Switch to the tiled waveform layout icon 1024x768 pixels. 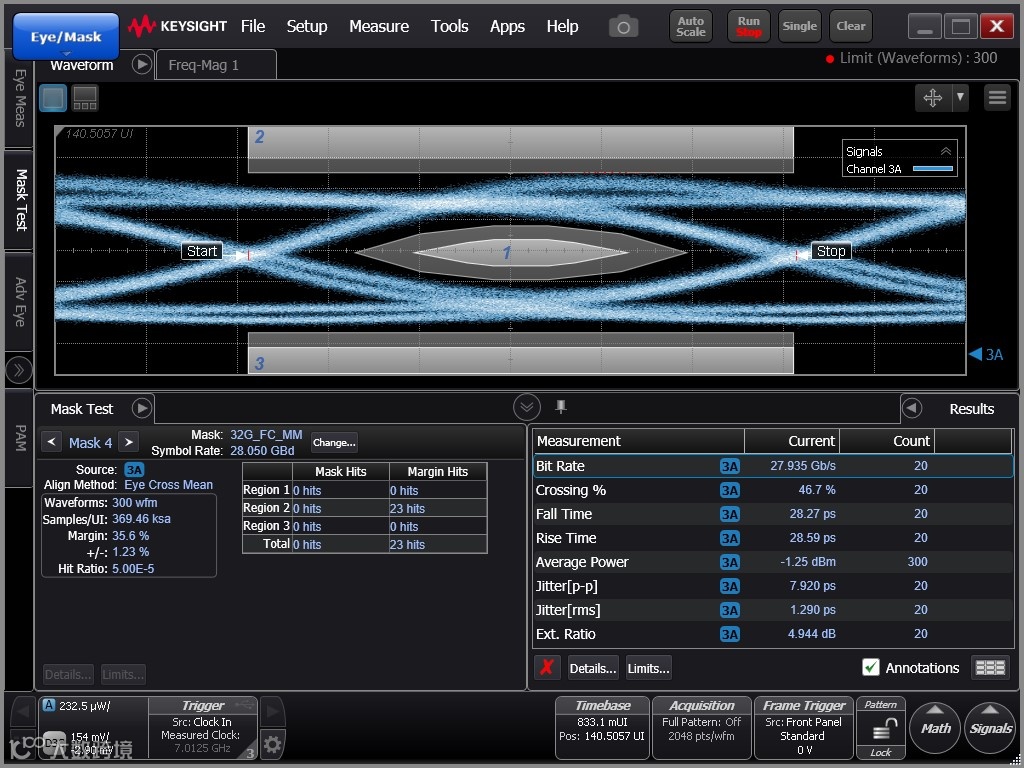pyautogui.click(x=85, y=98)
